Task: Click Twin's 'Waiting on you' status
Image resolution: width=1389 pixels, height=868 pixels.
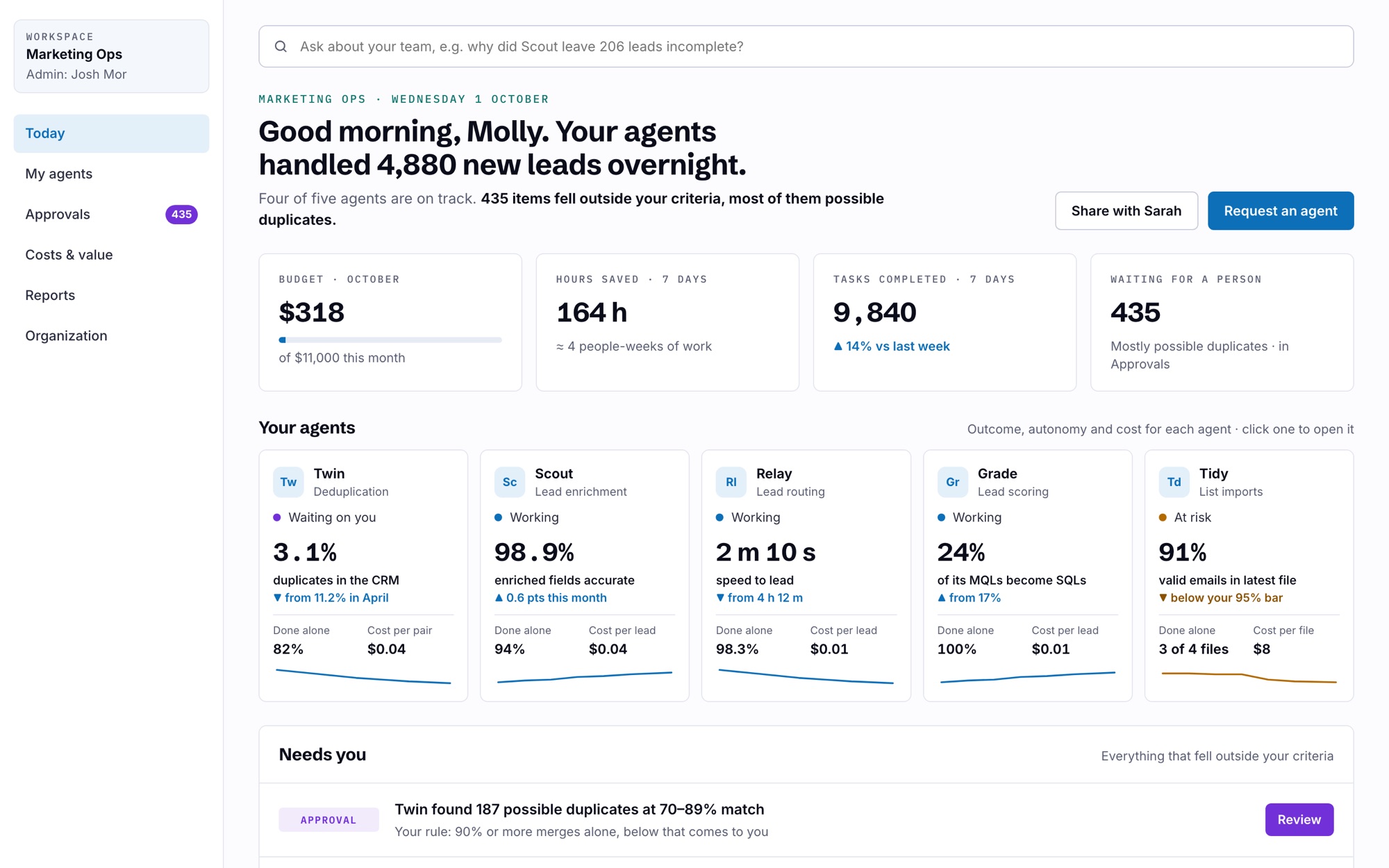Action: pos(324,517)
